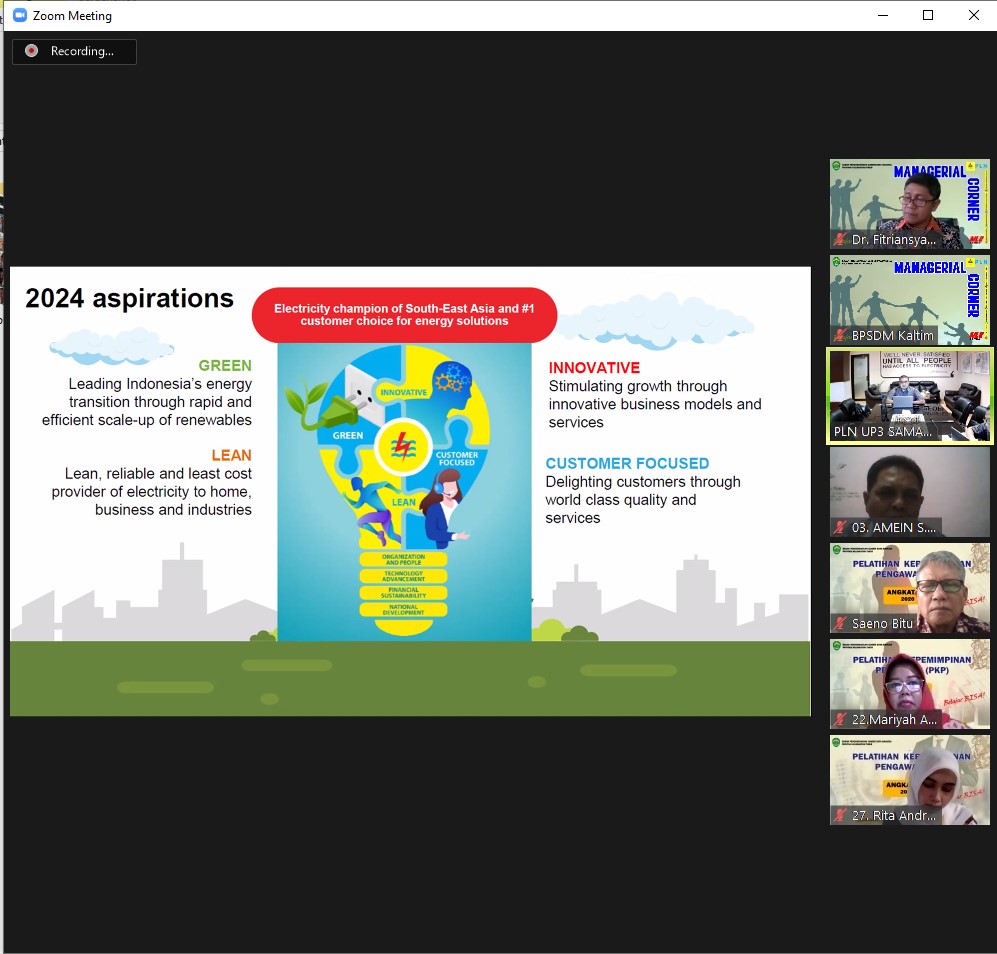Click the 'NATIONAL DEVELOPMENT' yellow bar
997x954 pixels.
pos(403,610)
